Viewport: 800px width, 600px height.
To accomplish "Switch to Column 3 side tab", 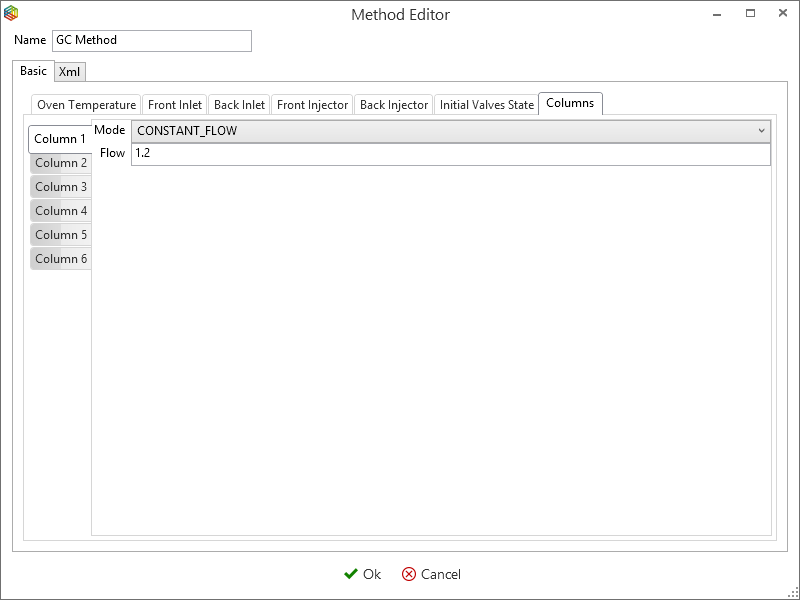I will point(61,187).
